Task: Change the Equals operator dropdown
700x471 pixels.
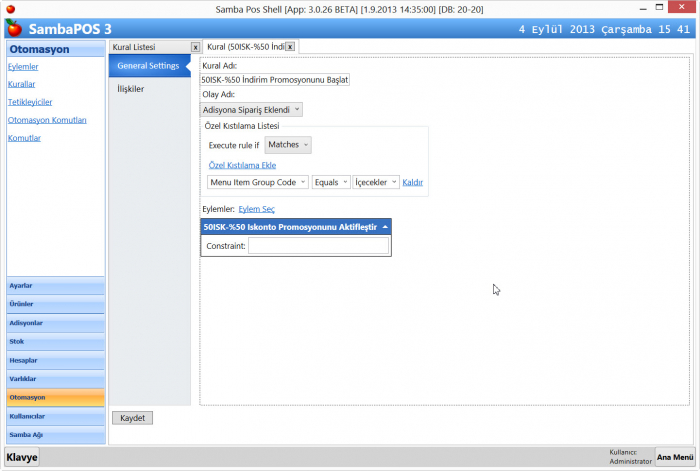Action: pyautogui.click(x=330, y=182)
